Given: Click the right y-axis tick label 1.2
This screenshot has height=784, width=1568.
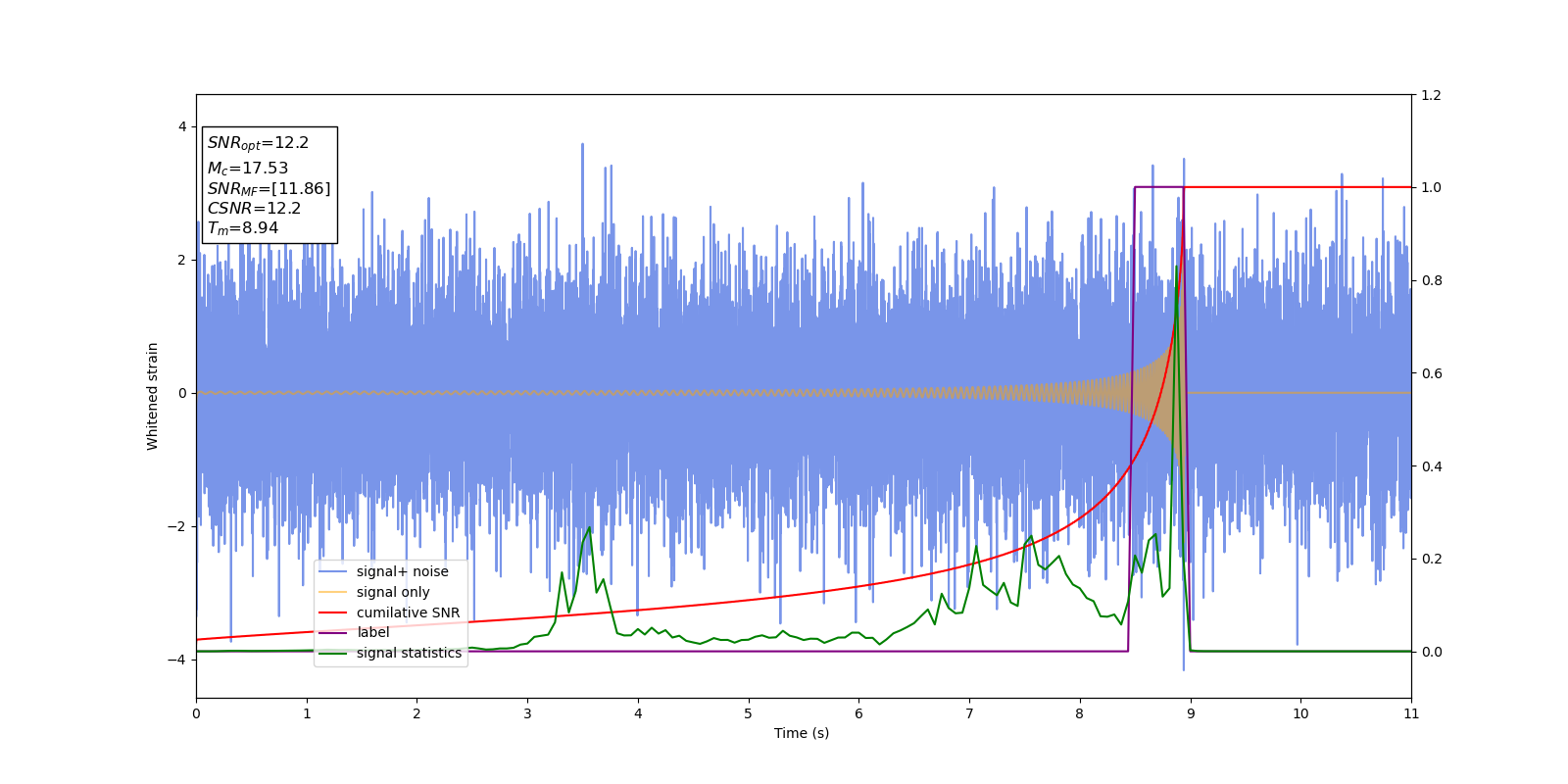Looking at the screenshot, I should coord(1432,95).
